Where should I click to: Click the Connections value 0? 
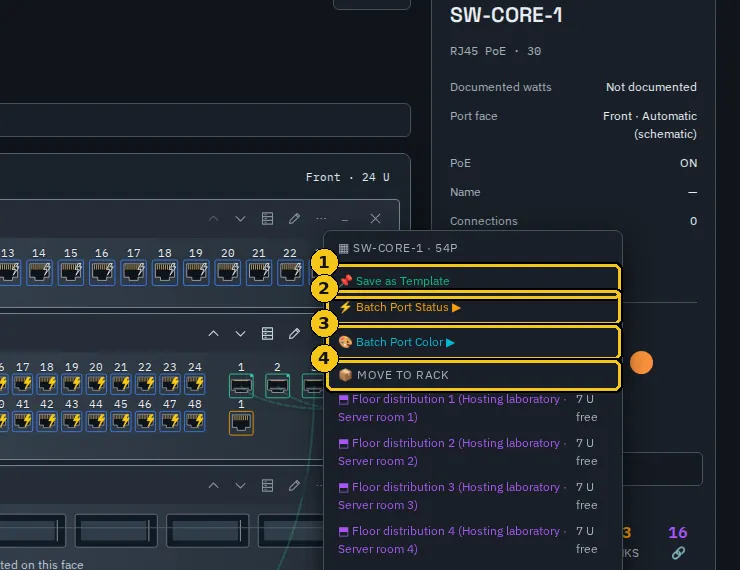click(x=693, y=221)
